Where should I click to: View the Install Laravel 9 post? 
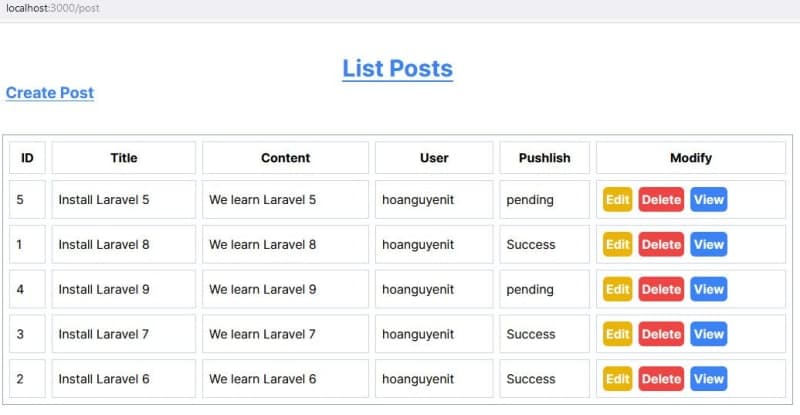[x=709, y=289]
